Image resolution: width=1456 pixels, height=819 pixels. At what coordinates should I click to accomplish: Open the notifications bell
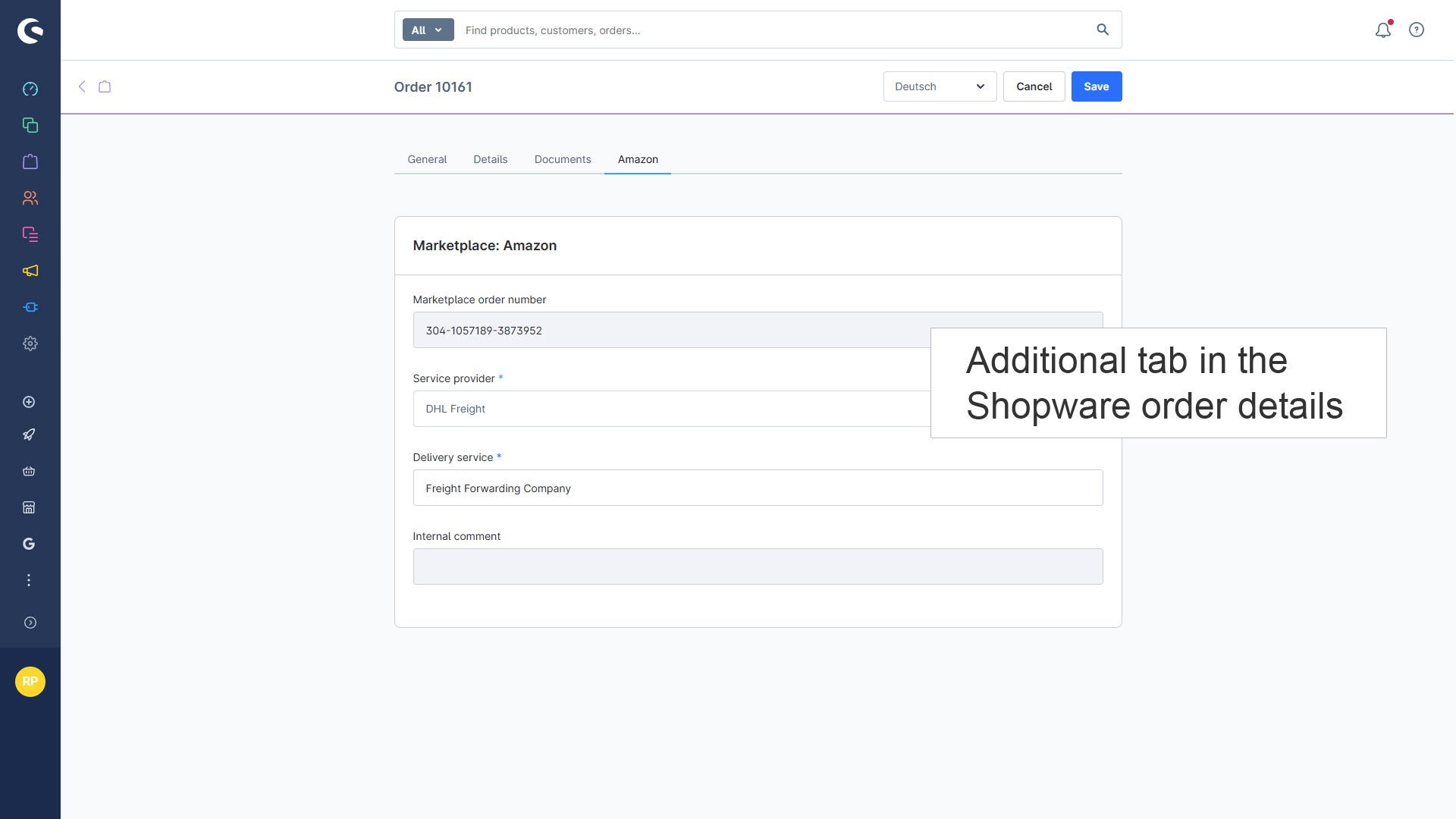pos(1383,30)
